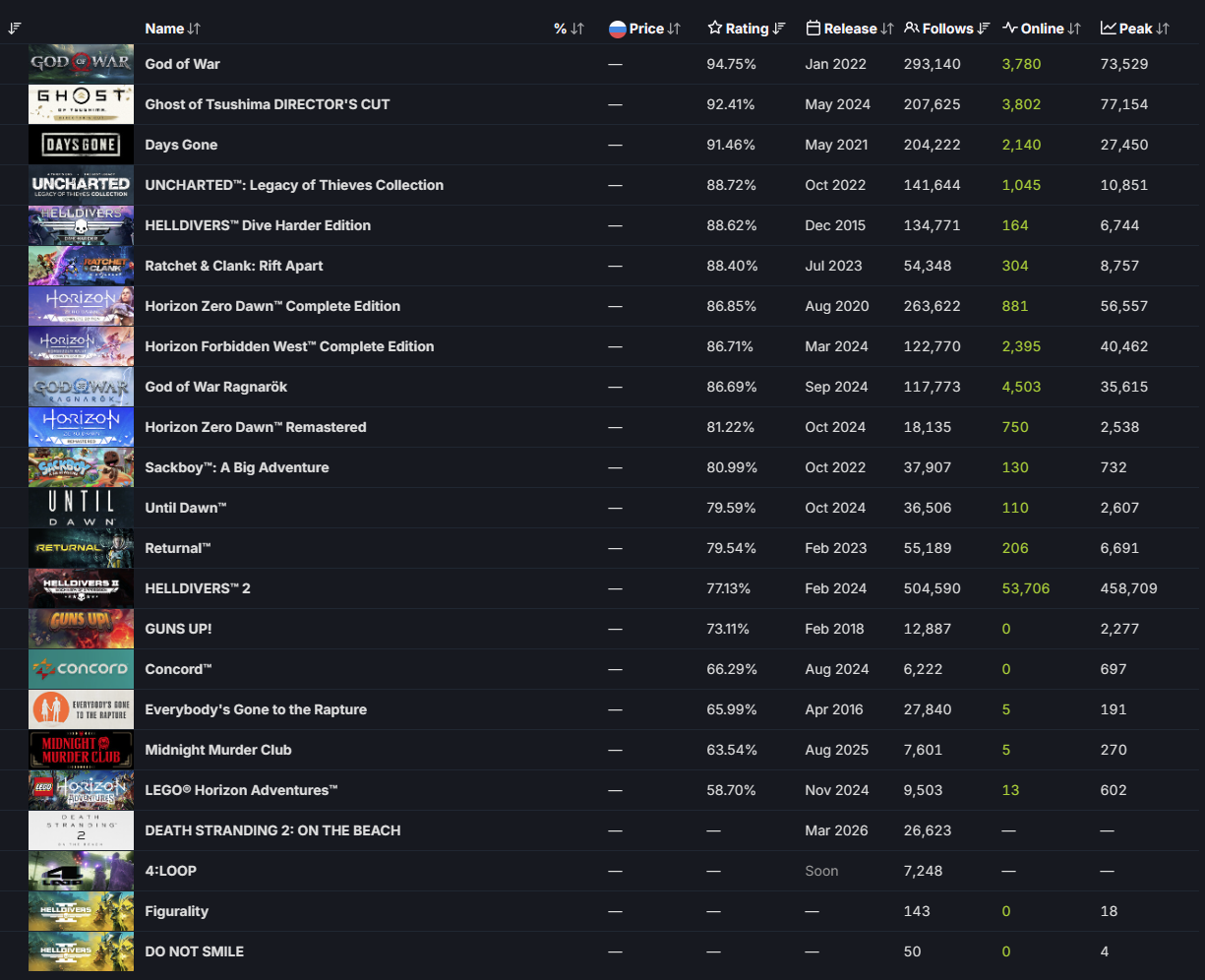Viewport: 1205px width, 980px height.
Task: Open Horizon Zero Dawn Remastered link
Action: (256, 427)
